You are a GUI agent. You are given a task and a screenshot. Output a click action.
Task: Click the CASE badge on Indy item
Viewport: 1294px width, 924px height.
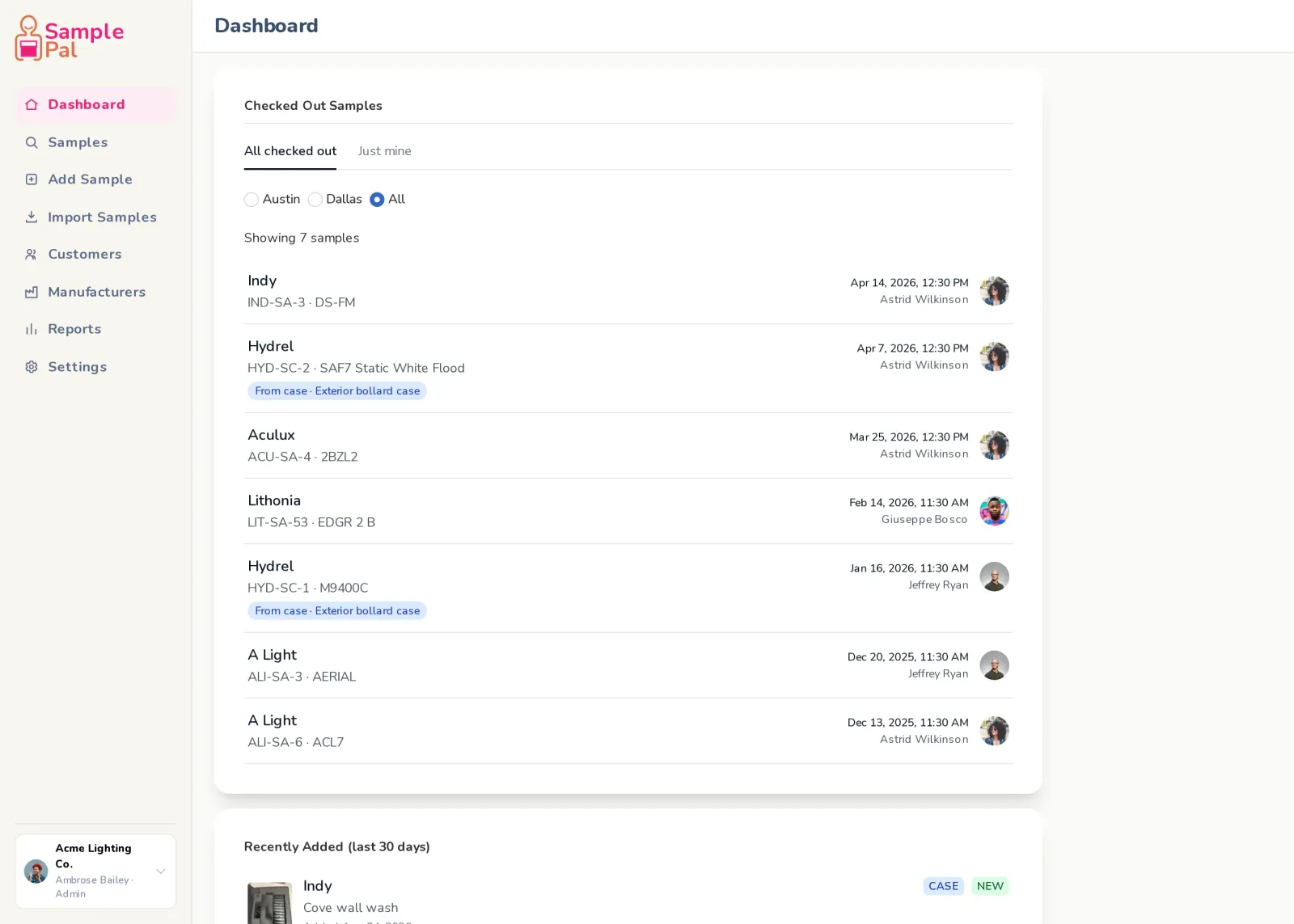[943, 886]
